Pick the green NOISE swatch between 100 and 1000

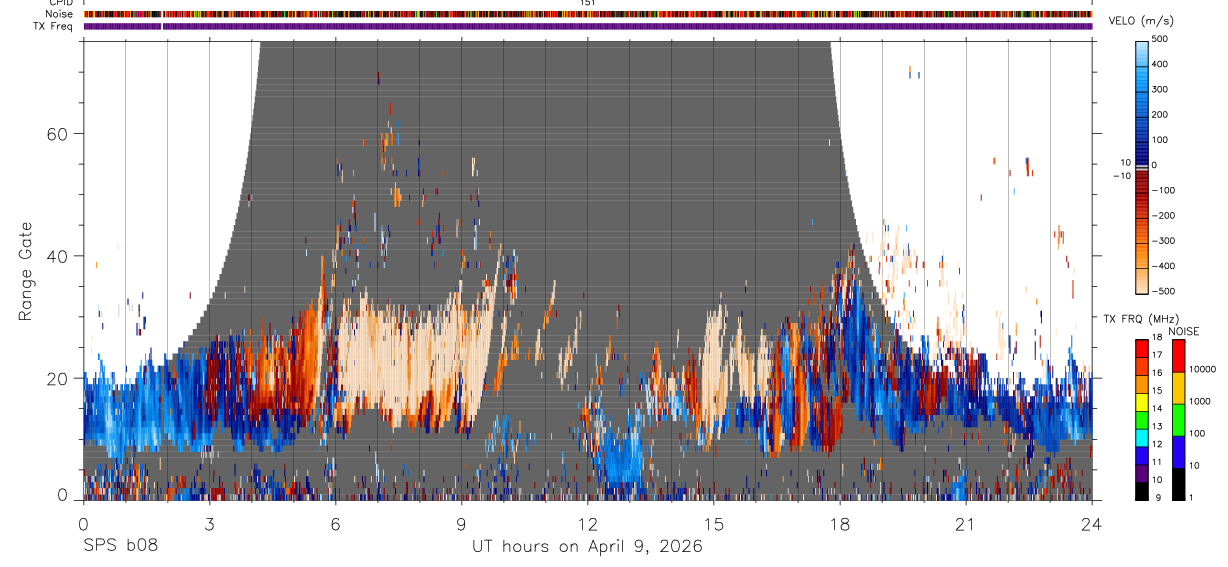click(x=1177, y=418)
